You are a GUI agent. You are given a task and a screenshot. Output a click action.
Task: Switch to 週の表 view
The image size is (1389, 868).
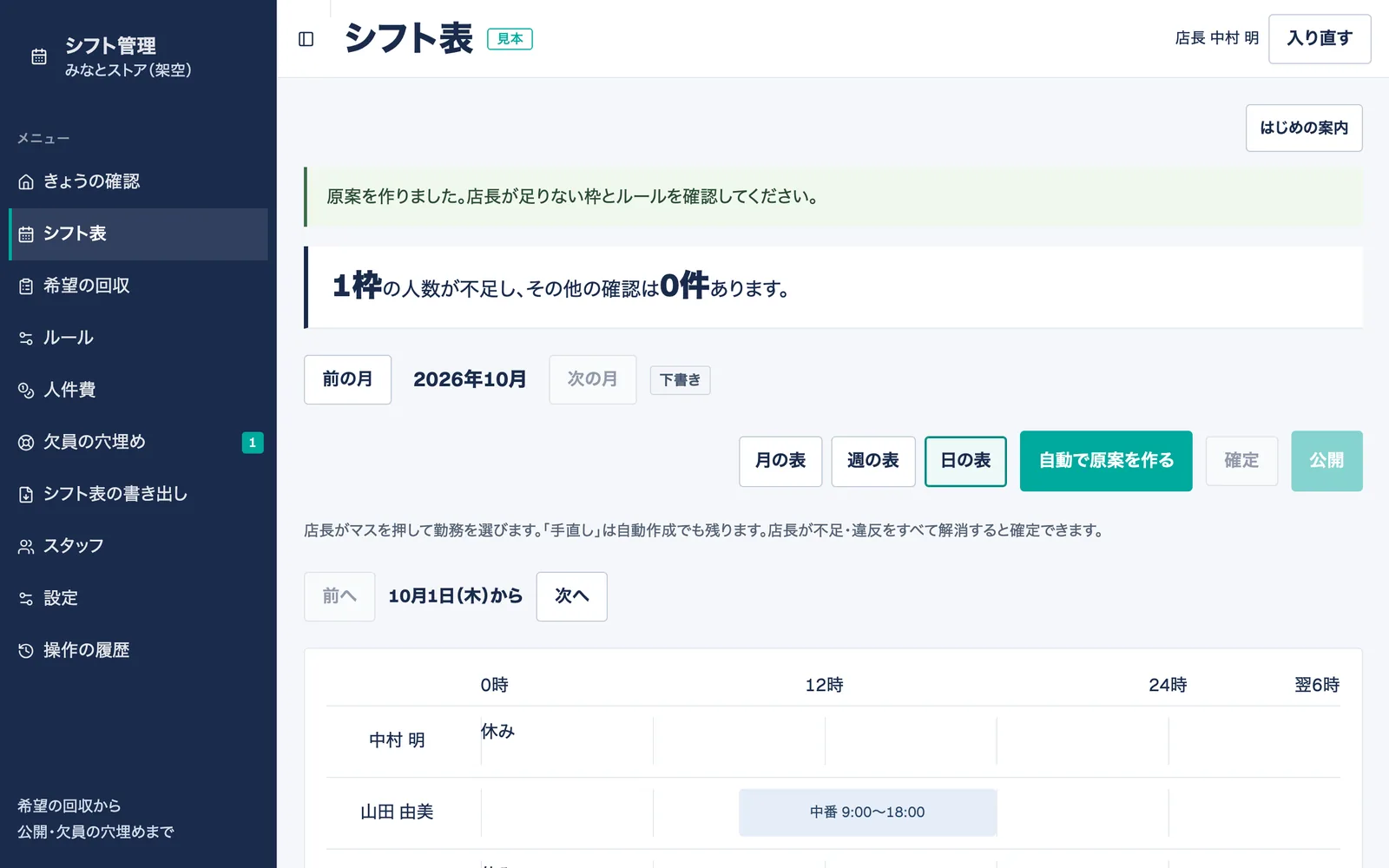coord(873,461)
